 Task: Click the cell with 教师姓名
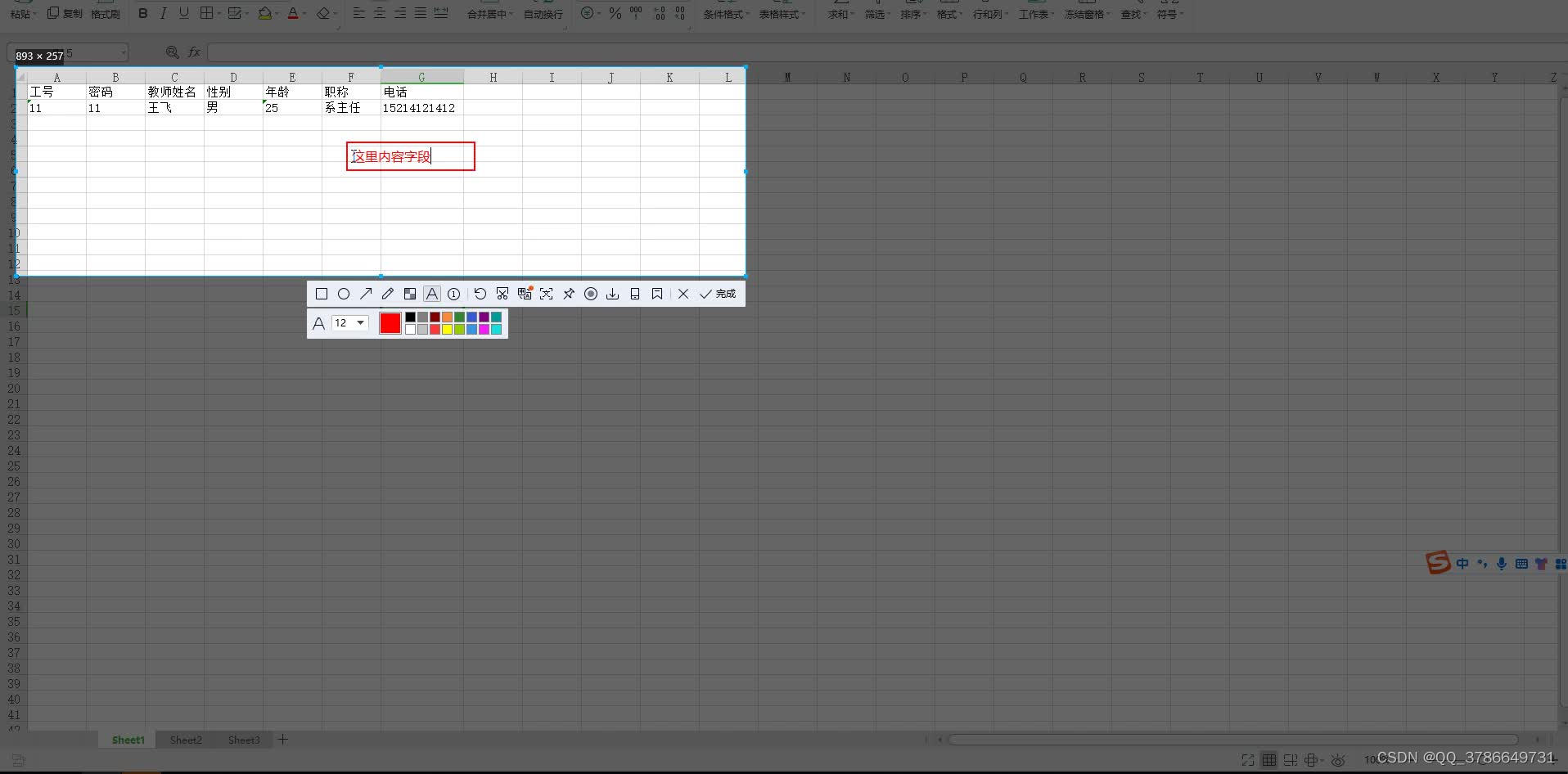pos(174,92)
